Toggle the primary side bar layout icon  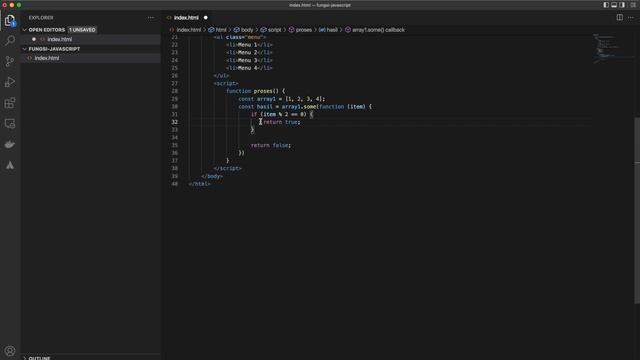606,5
